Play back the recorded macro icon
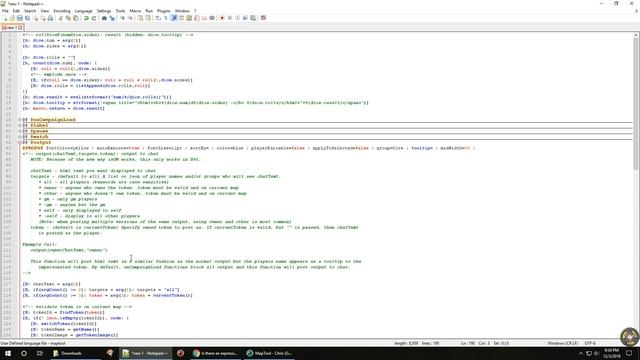The image size is (640, 360). click(x=237, y=18)
